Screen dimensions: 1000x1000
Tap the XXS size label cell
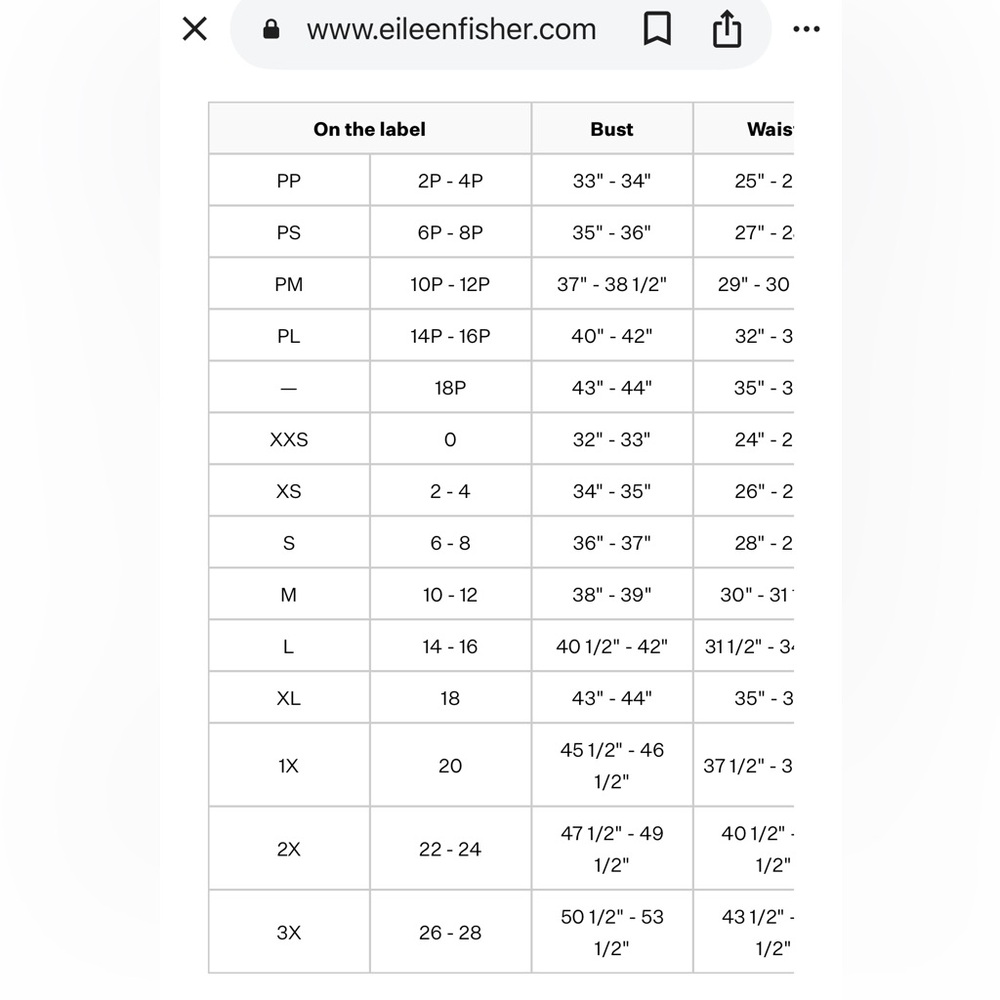point(289,440)
